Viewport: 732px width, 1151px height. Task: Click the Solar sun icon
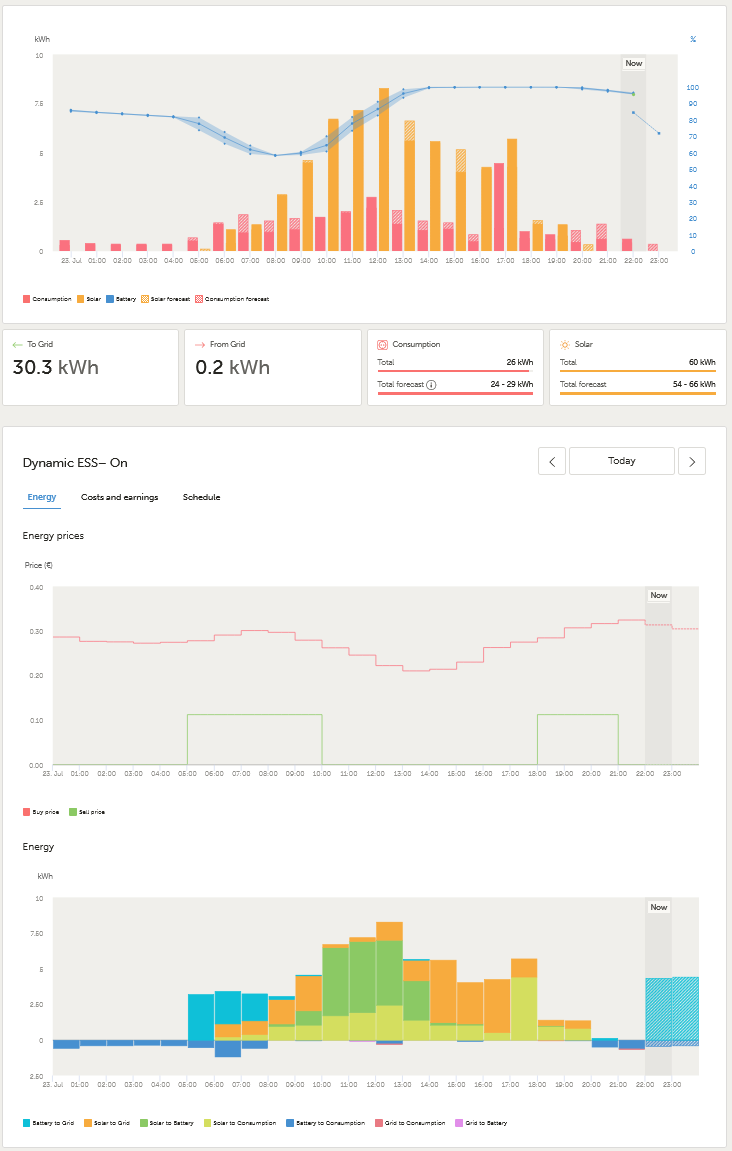point(565,344)
